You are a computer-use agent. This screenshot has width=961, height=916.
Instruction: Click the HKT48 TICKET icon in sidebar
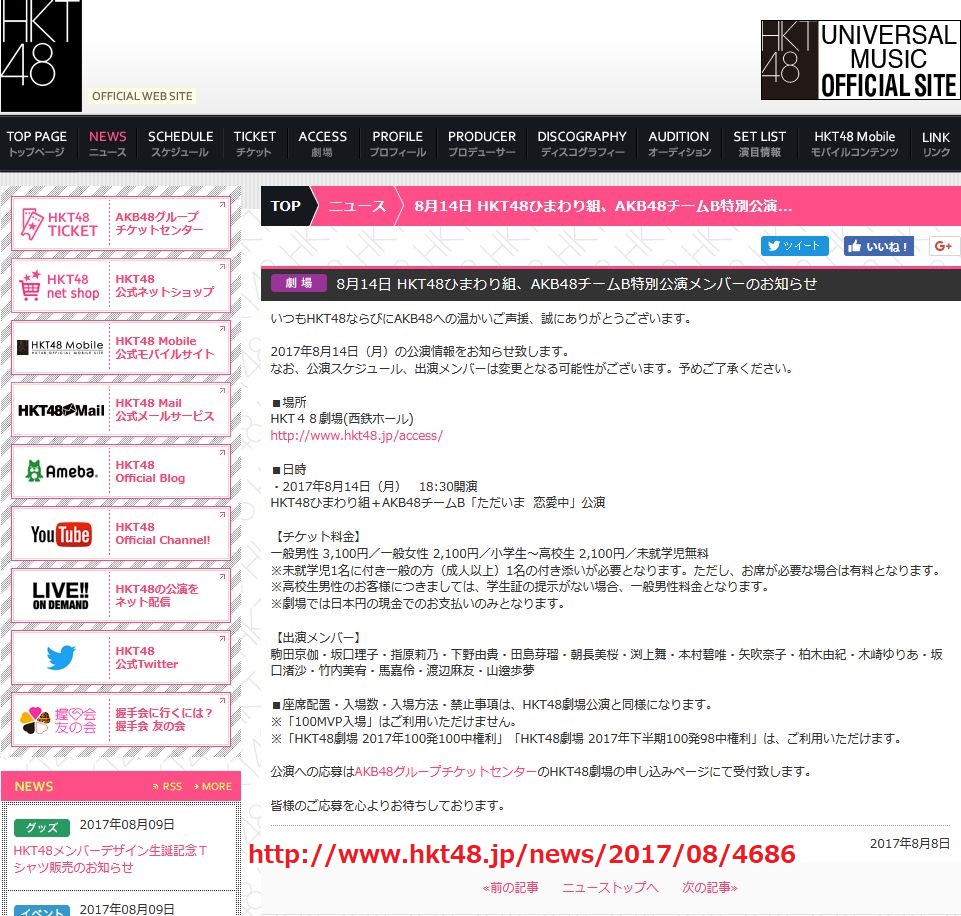click(x=59, y=224)
